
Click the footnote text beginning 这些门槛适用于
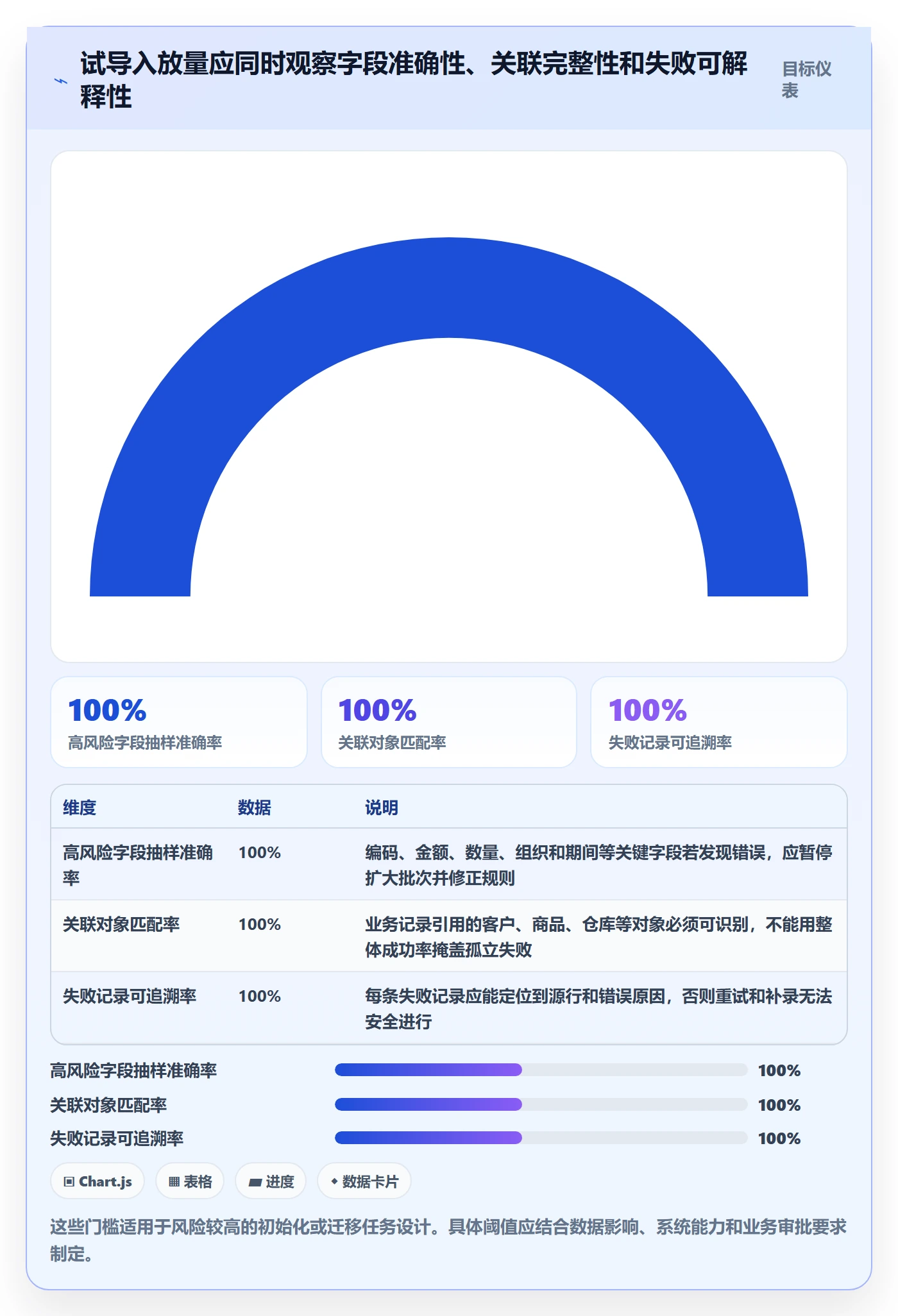tap(449, 1240)
